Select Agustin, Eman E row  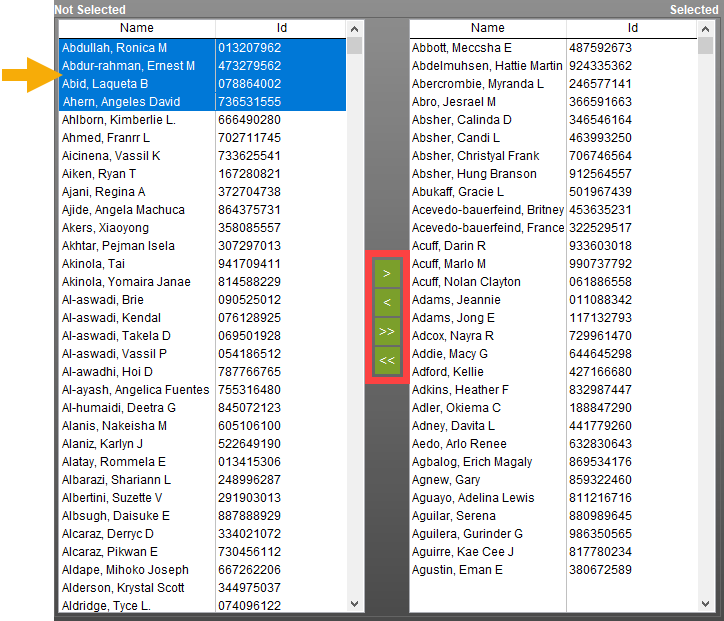[553, 570]
